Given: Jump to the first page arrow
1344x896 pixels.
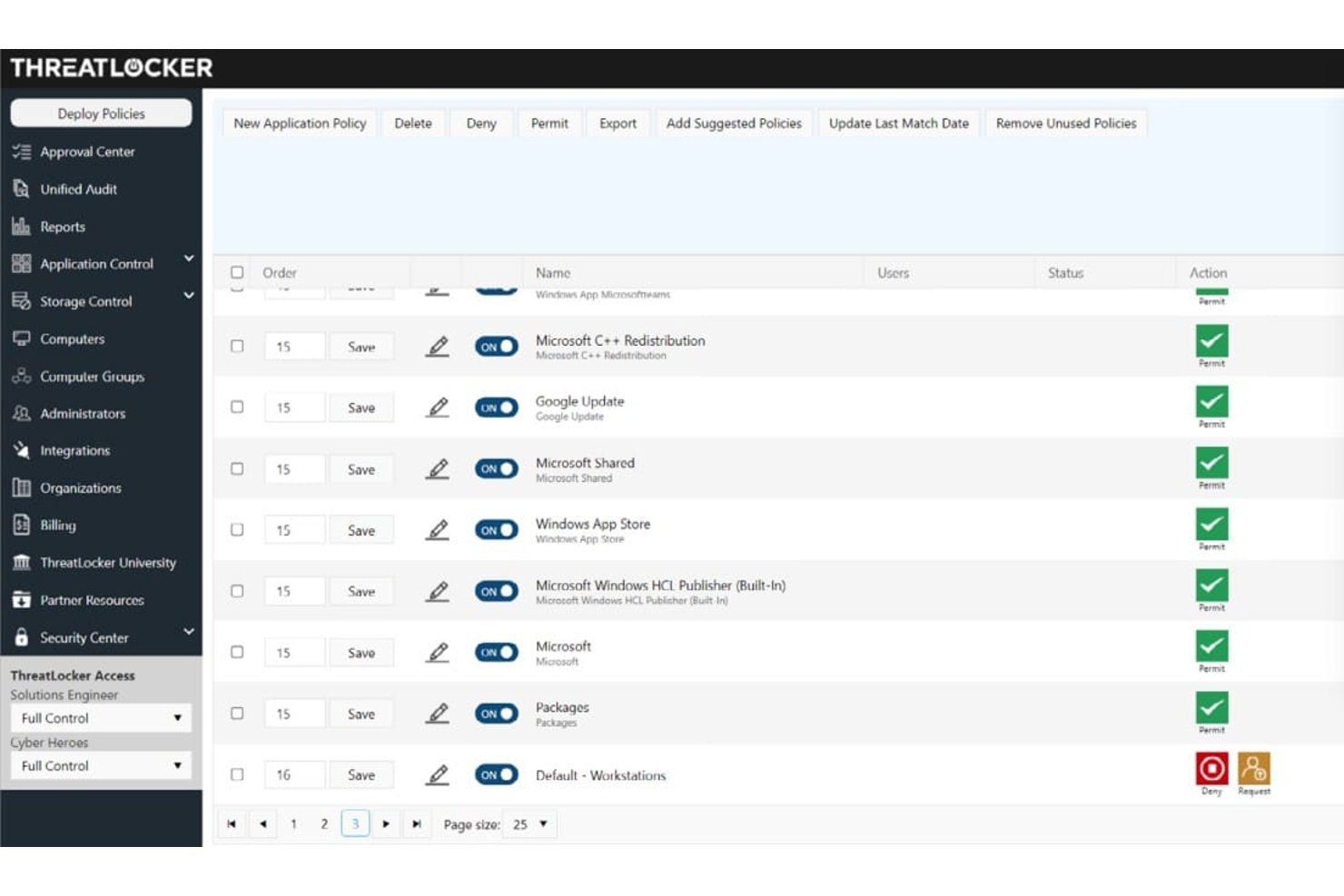Looking at the screenshot, I should click(x=232, y=824).
